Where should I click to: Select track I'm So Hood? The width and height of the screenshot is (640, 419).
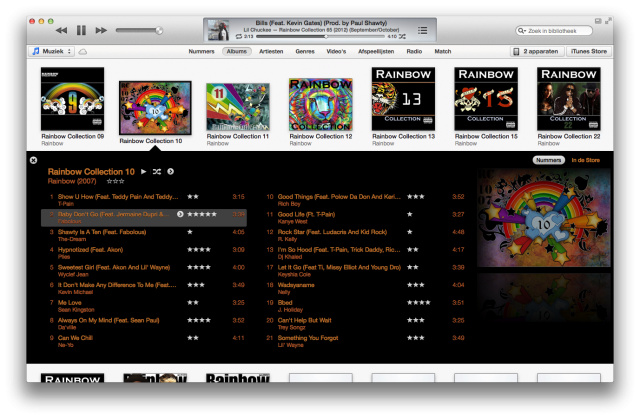point(365,253)
